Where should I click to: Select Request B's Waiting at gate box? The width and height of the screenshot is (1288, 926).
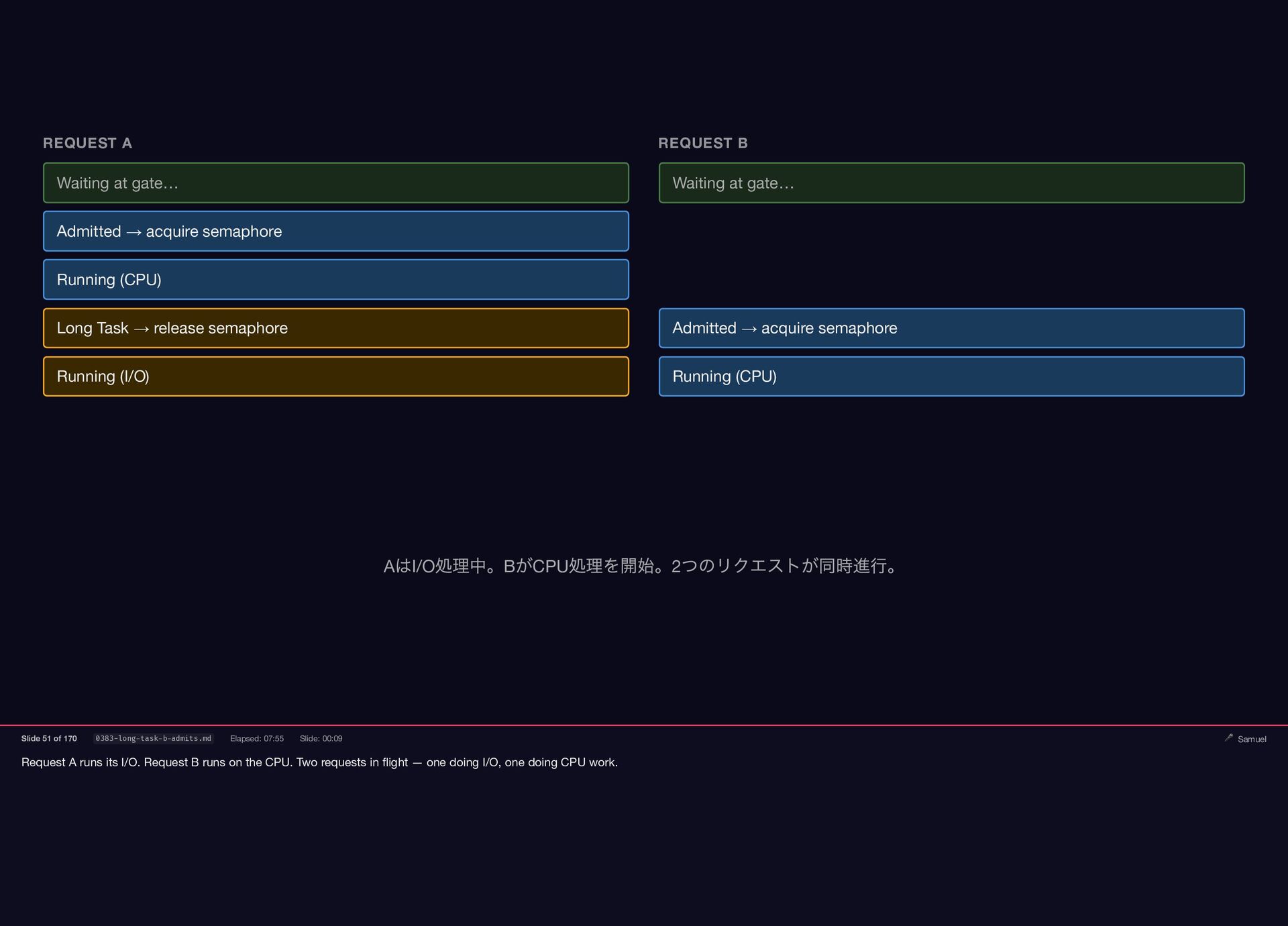pos(951,183)
